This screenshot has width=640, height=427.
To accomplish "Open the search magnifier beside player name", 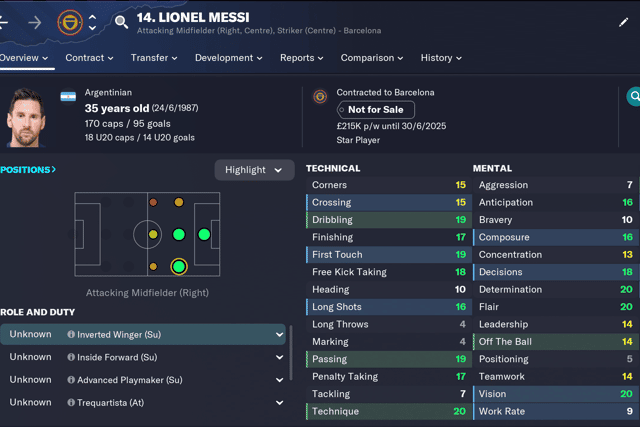I will point(121,22).
